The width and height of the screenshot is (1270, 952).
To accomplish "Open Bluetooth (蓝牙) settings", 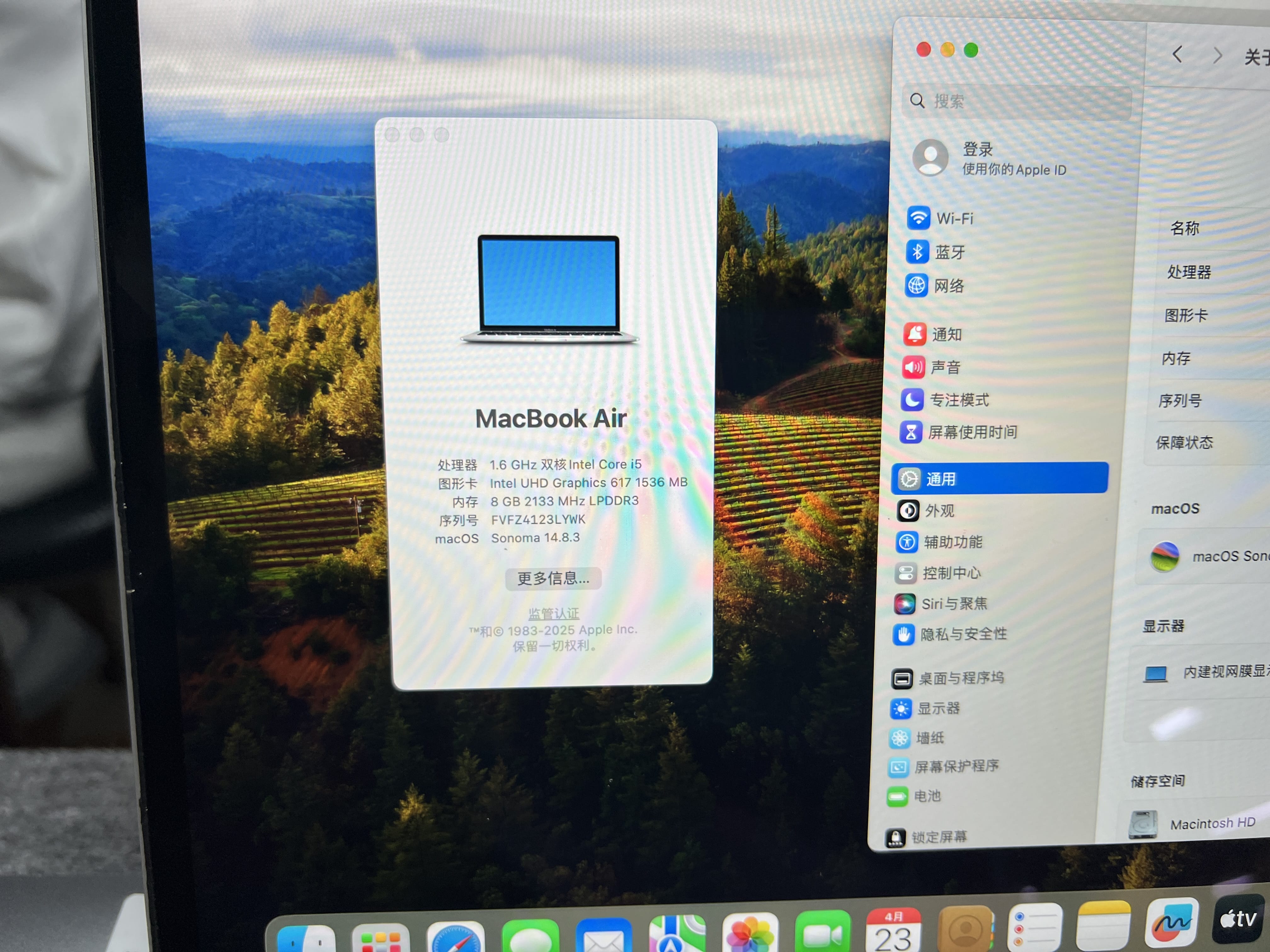I will point(936,252).
